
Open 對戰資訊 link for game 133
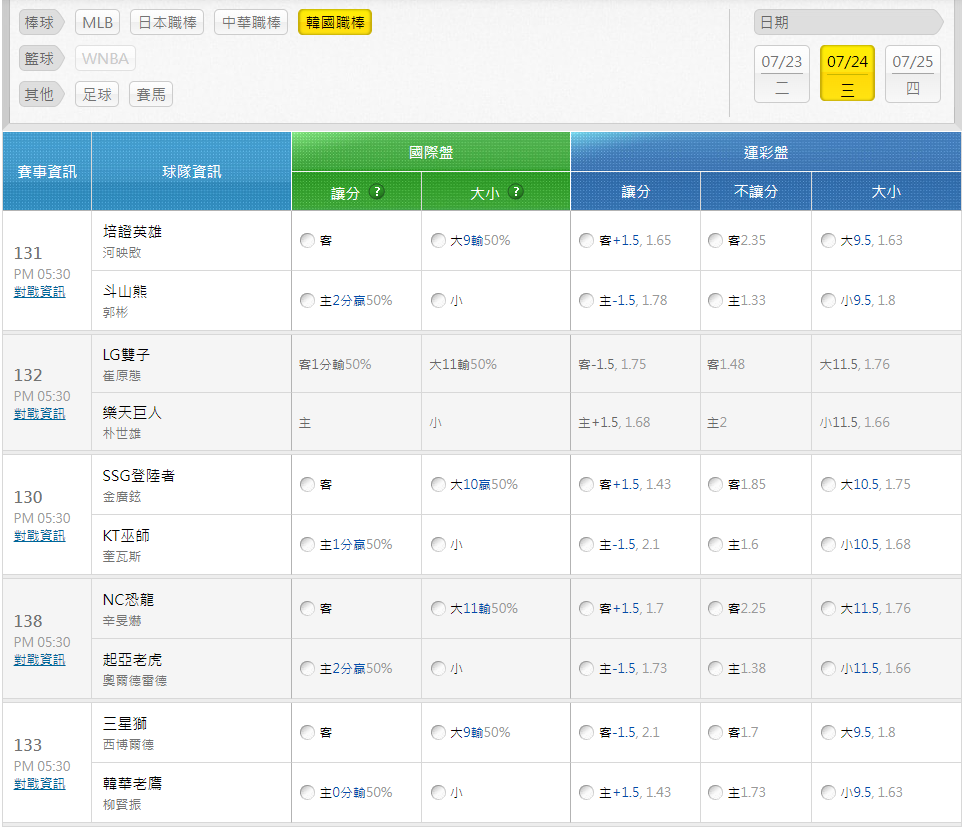pyautogui.click(x=39, y=784)
